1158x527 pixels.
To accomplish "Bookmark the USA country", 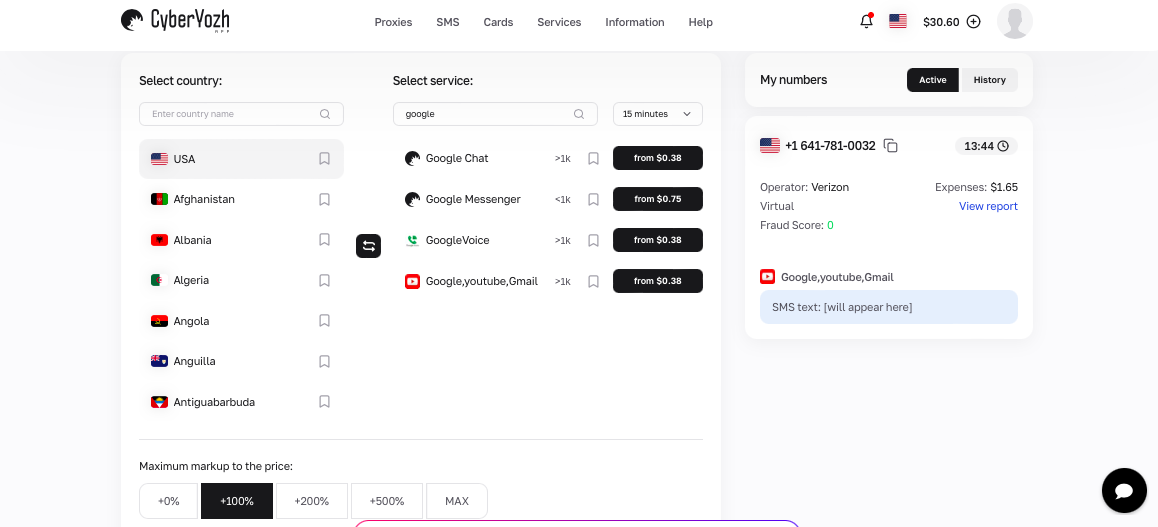I will (324, 159).
